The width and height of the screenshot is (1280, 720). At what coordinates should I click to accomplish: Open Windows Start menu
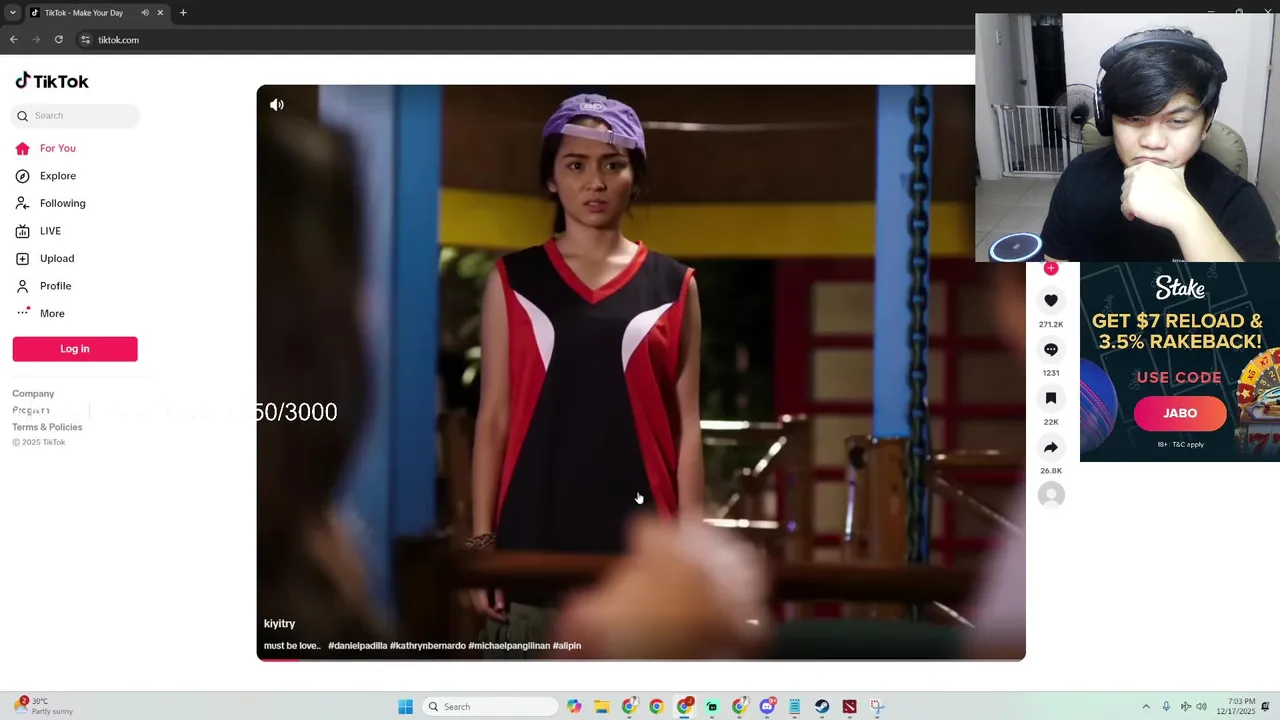pos(405,707)
